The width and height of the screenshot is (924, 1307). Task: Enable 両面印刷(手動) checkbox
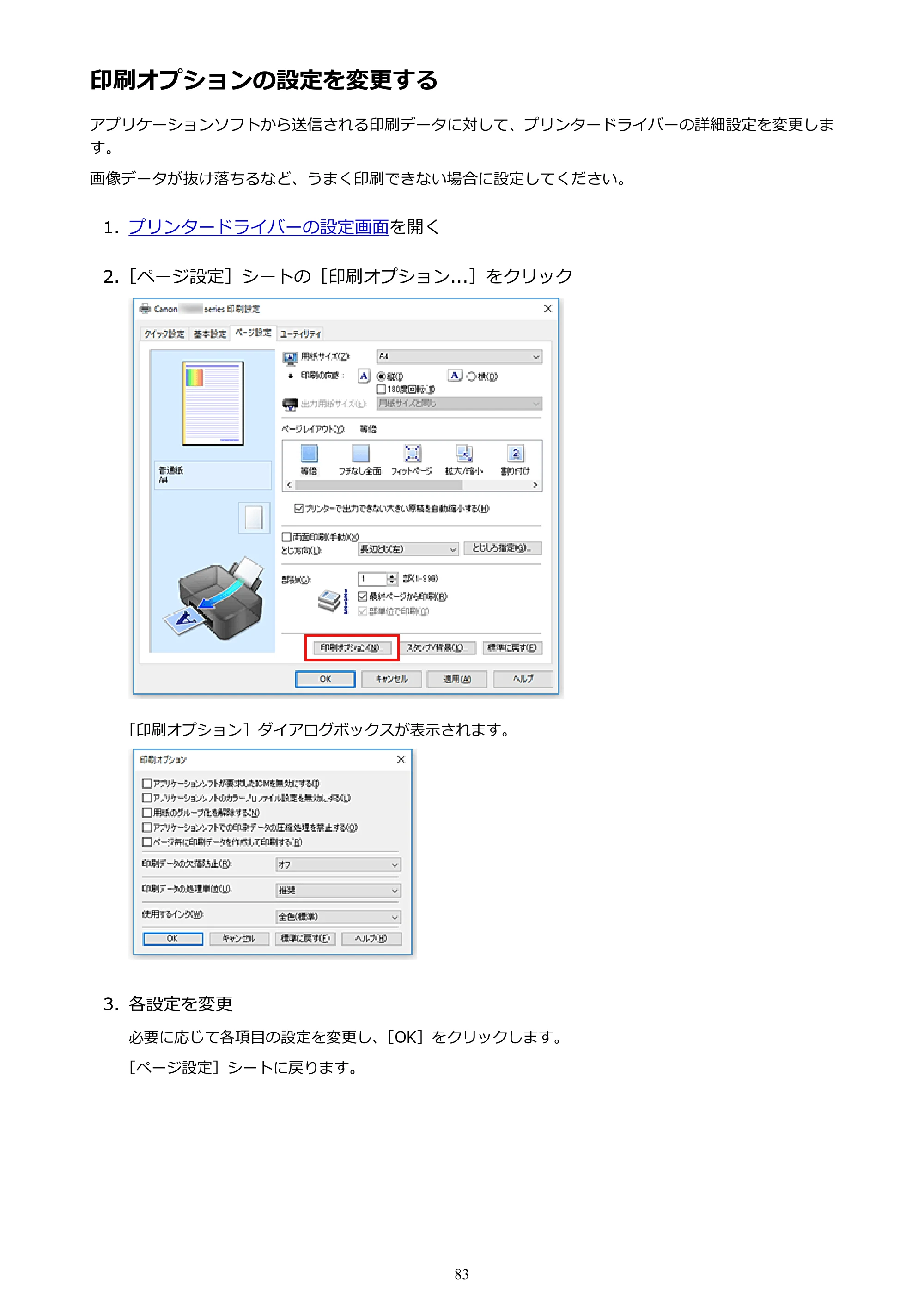pyautogui.click(x=287, y=537)
